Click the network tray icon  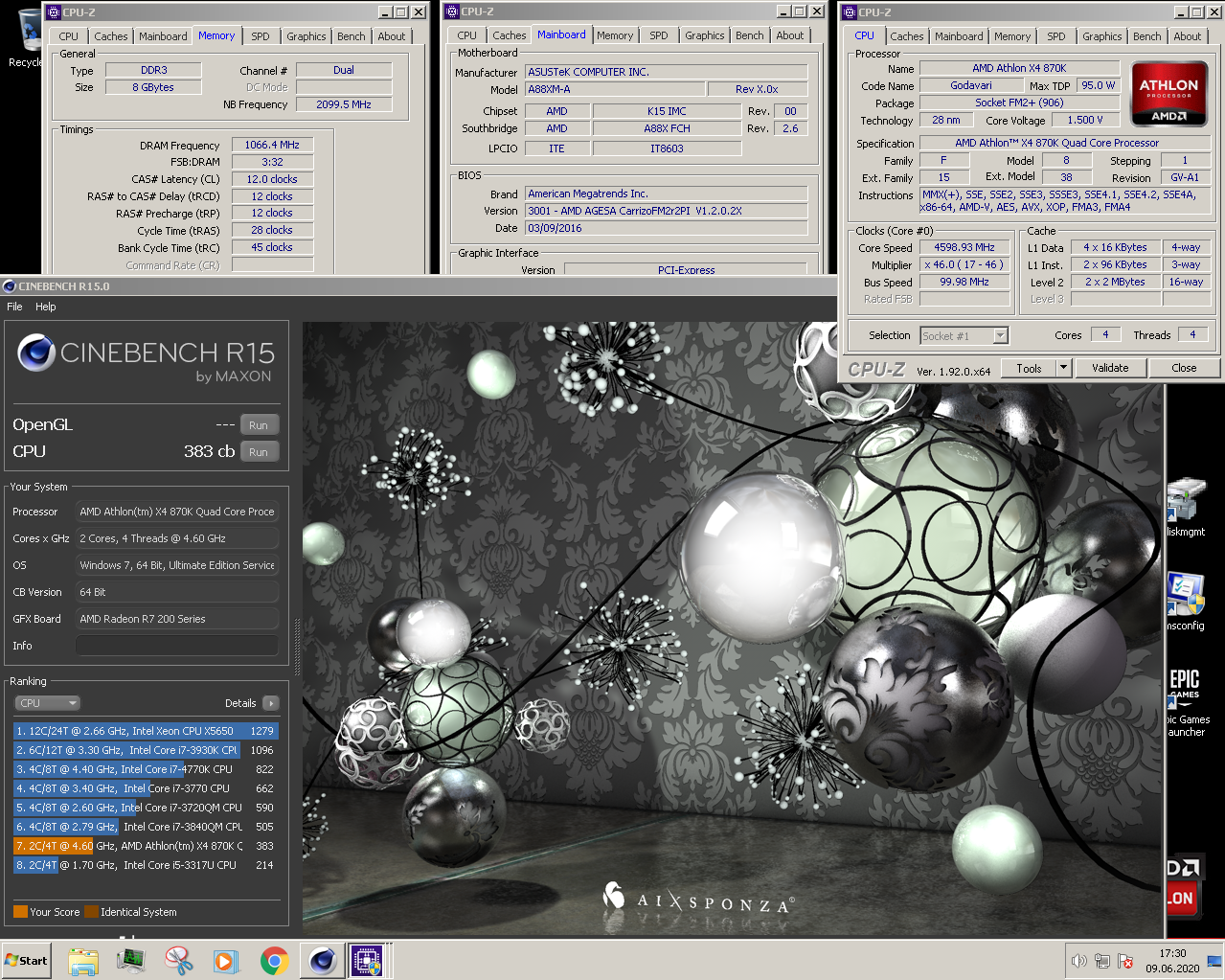[1102, 961]
